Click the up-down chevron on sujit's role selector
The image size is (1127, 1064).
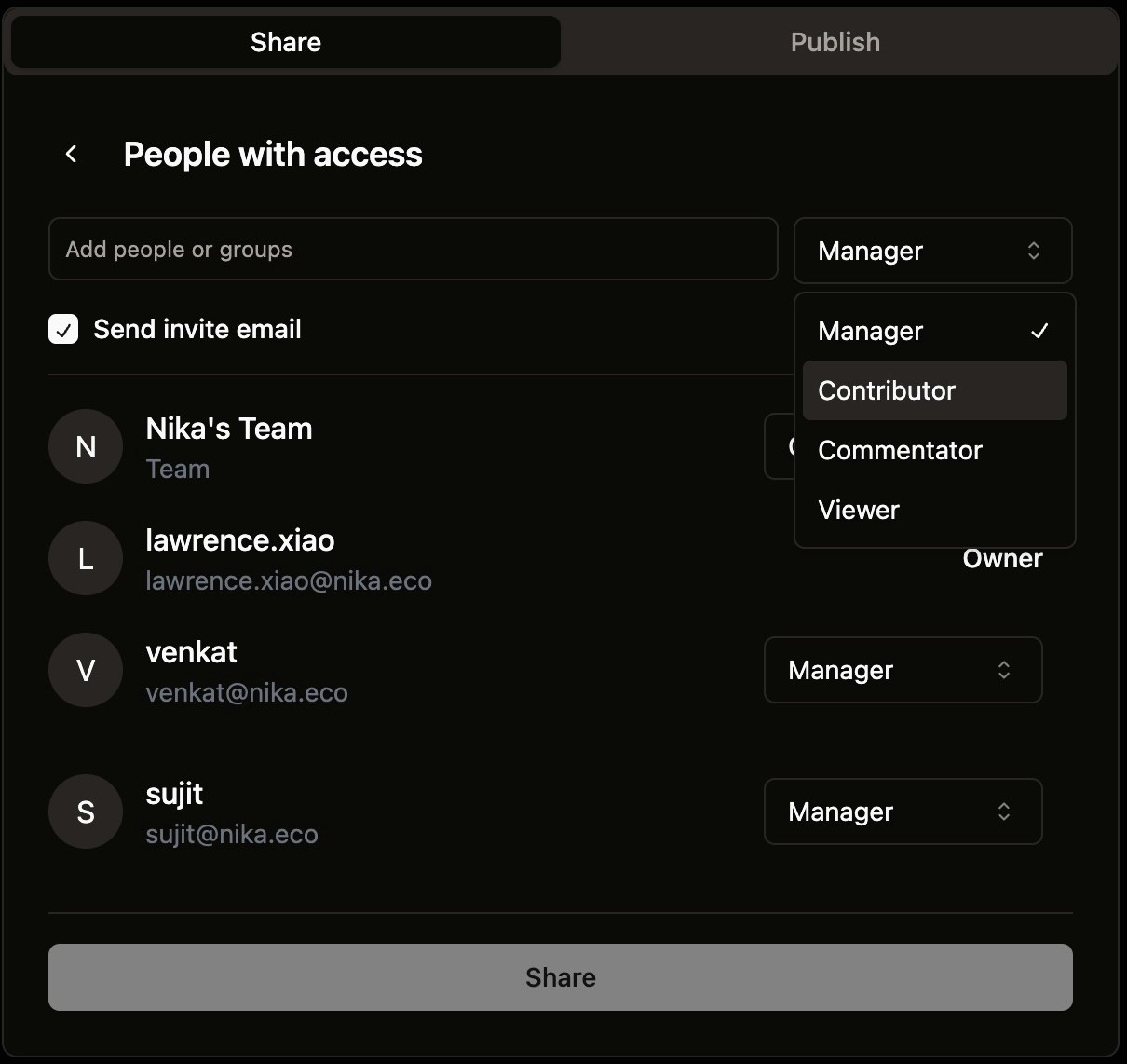1004,812
